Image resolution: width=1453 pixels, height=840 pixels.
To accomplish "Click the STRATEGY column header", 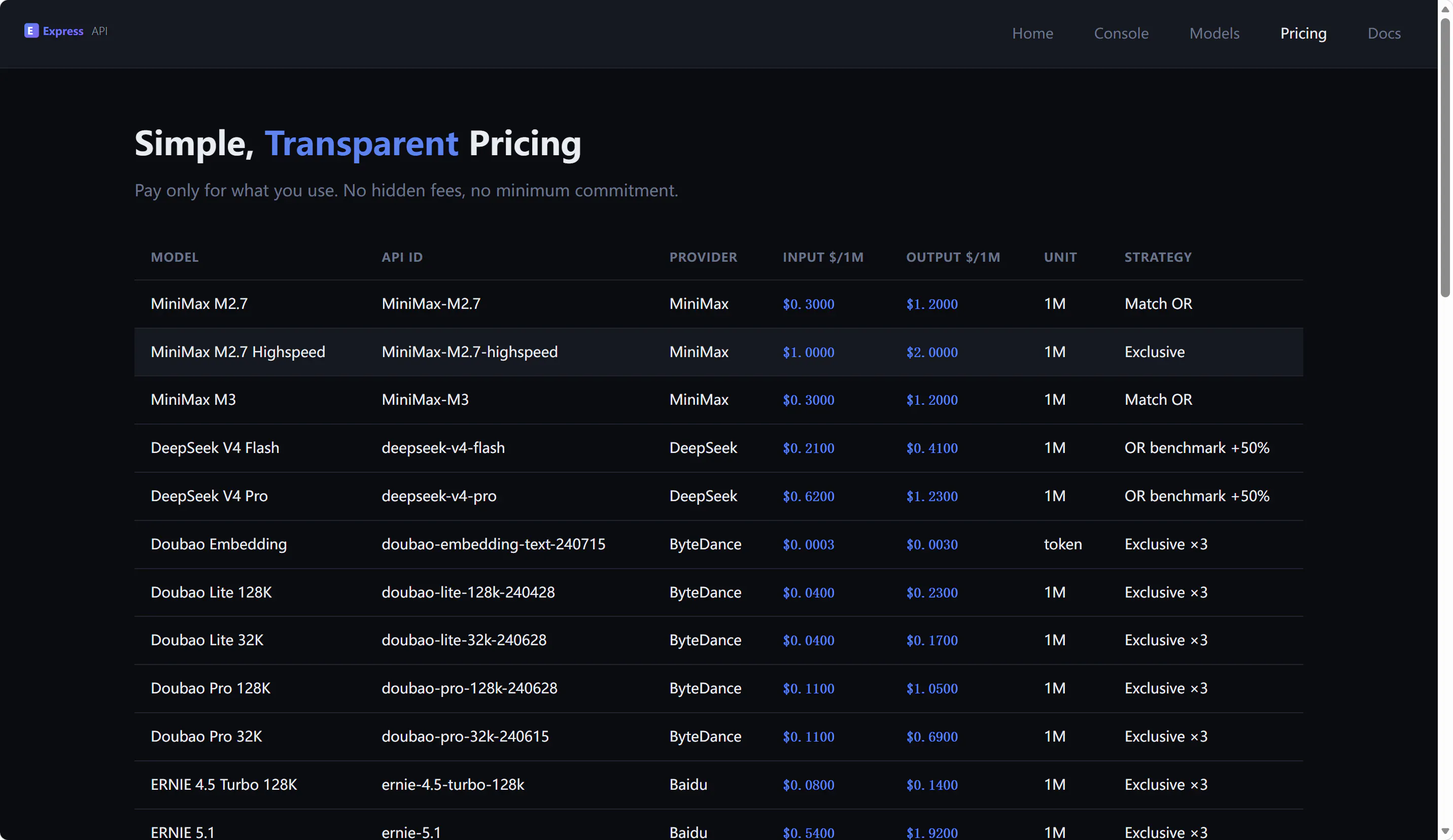I will [1157, 257].
